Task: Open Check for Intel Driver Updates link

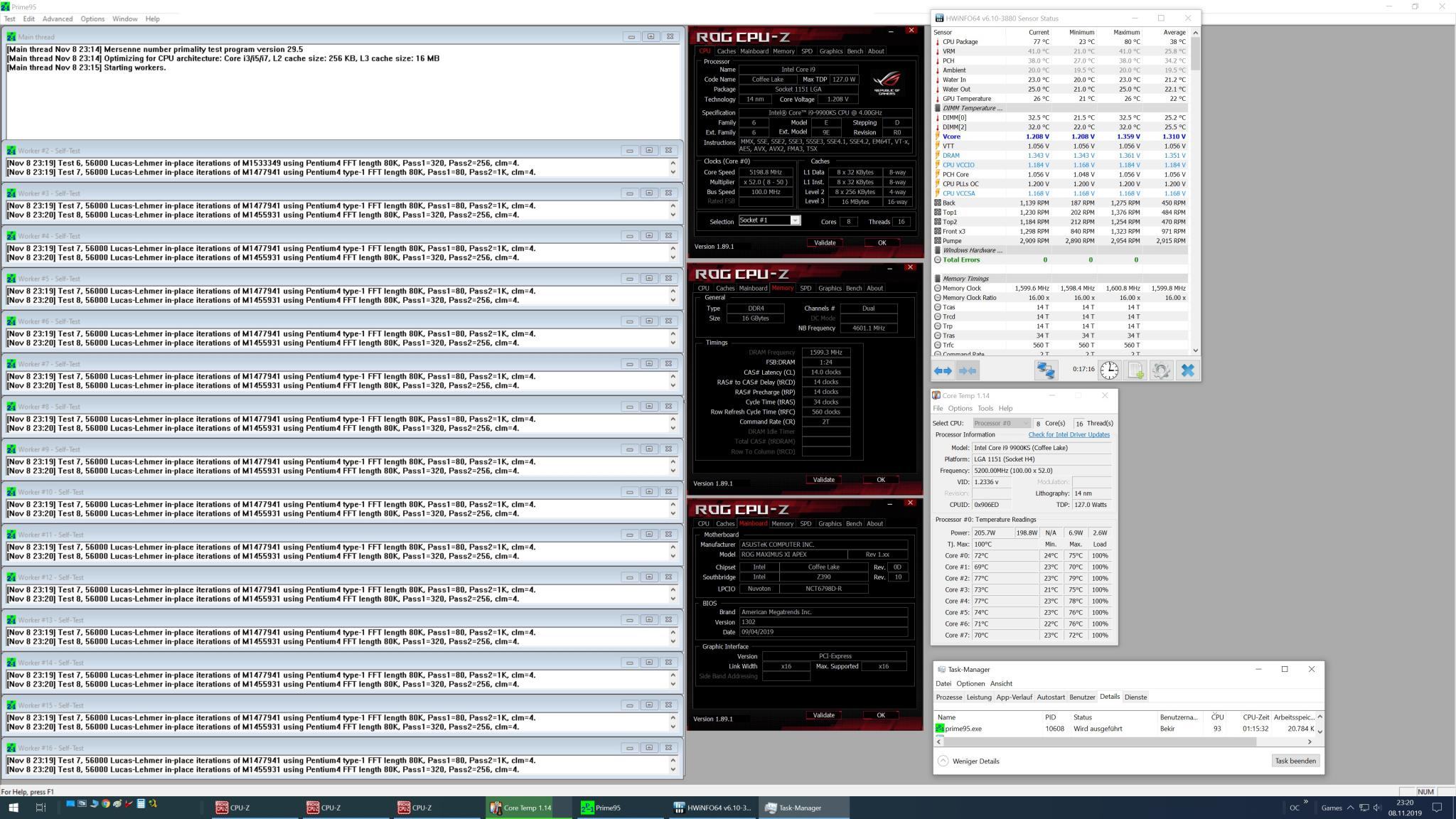Action: click(x=1069, y=434)
